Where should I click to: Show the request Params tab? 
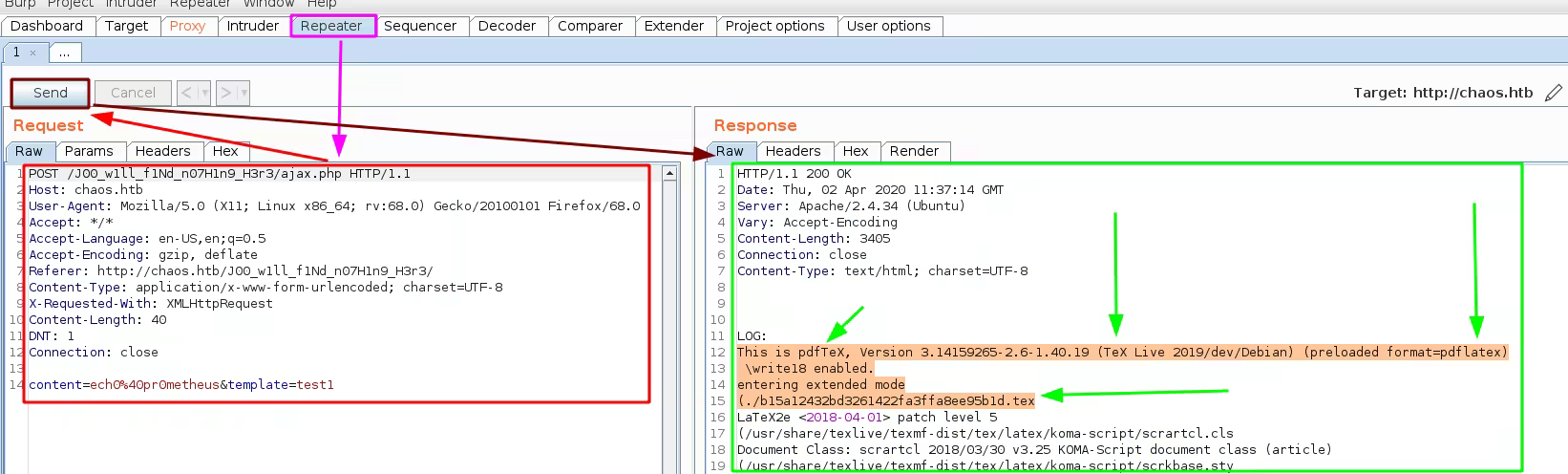89,151
